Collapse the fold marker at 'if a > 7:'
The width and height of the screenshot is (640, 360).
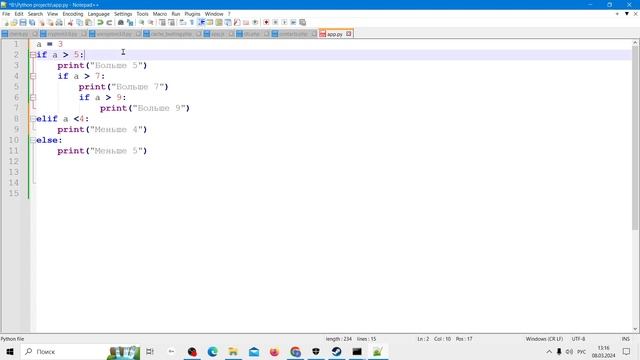click(33, 76)
